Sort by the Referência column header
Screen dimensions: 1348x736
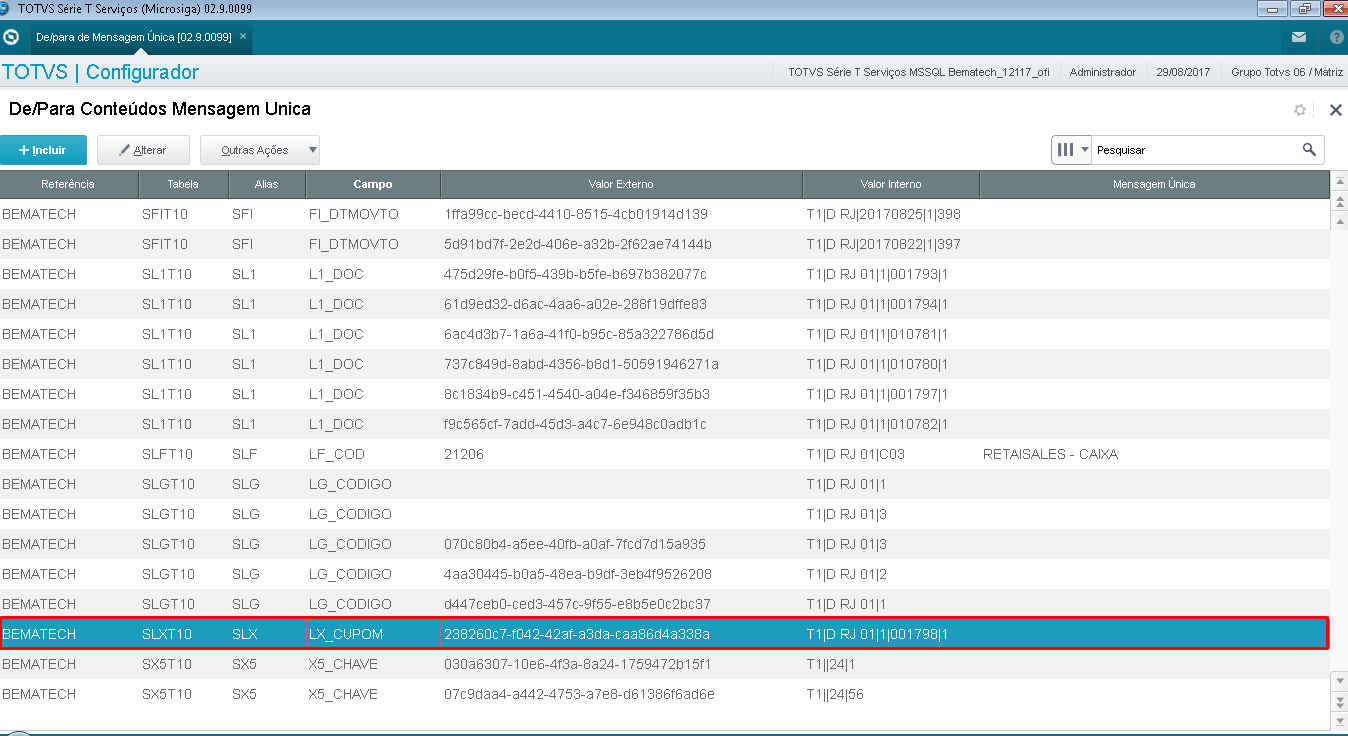[68, 184]
